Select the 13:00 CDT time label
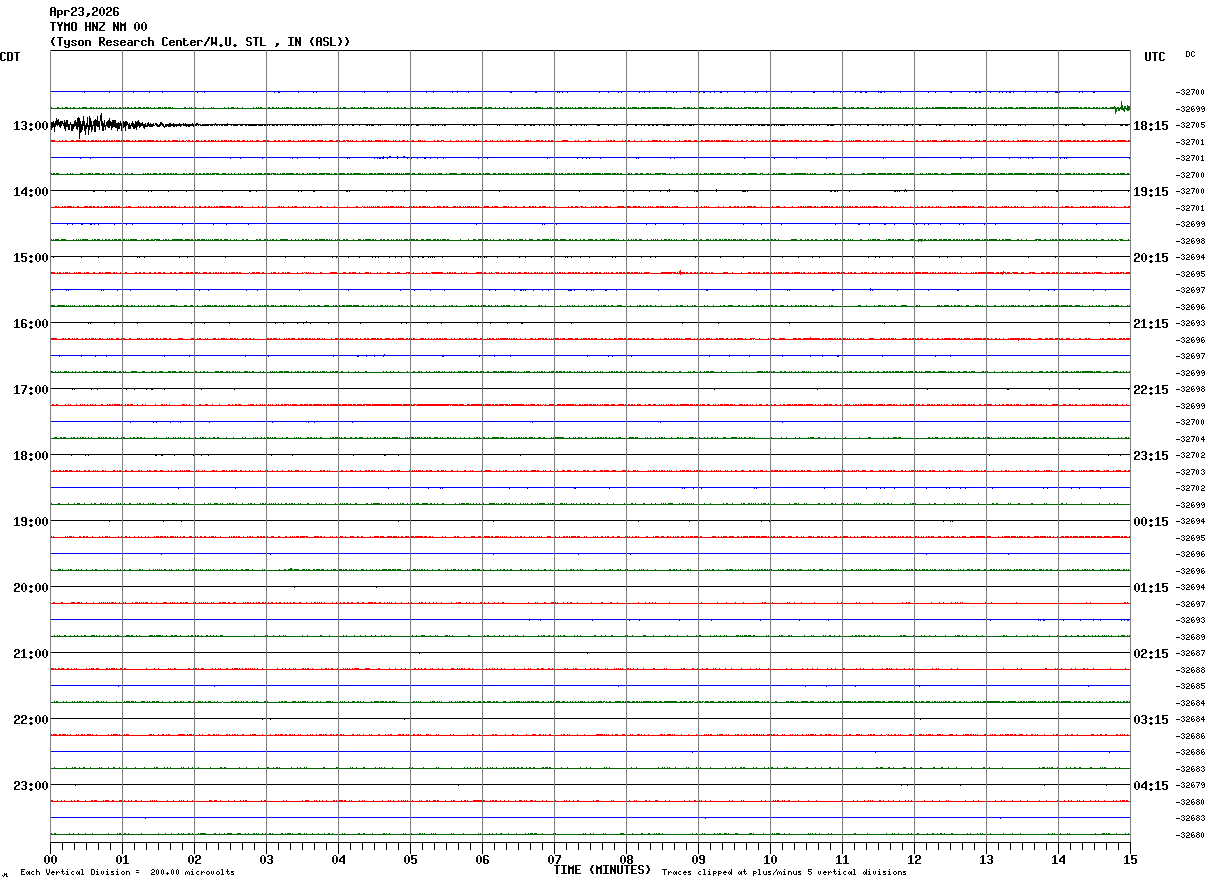Screen dimensions: 1210x886 31,126
